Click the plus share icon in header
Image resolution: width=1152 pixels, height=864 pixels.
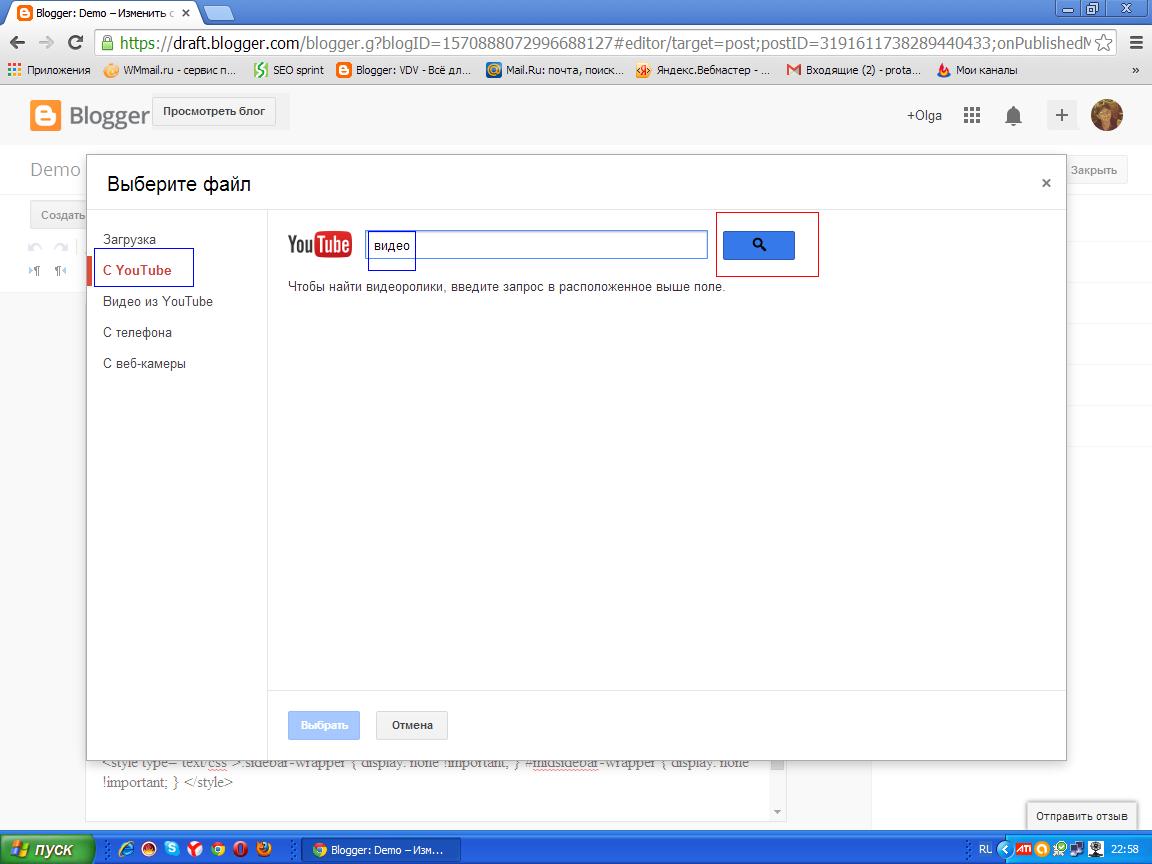click(1062, 115)
